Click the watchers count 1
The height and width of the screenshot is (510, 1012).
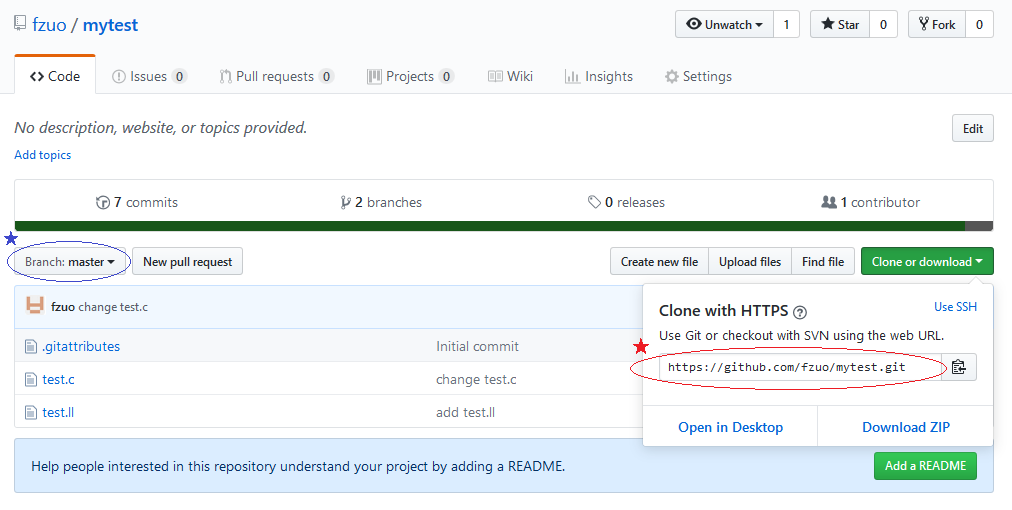click(786, 25)
